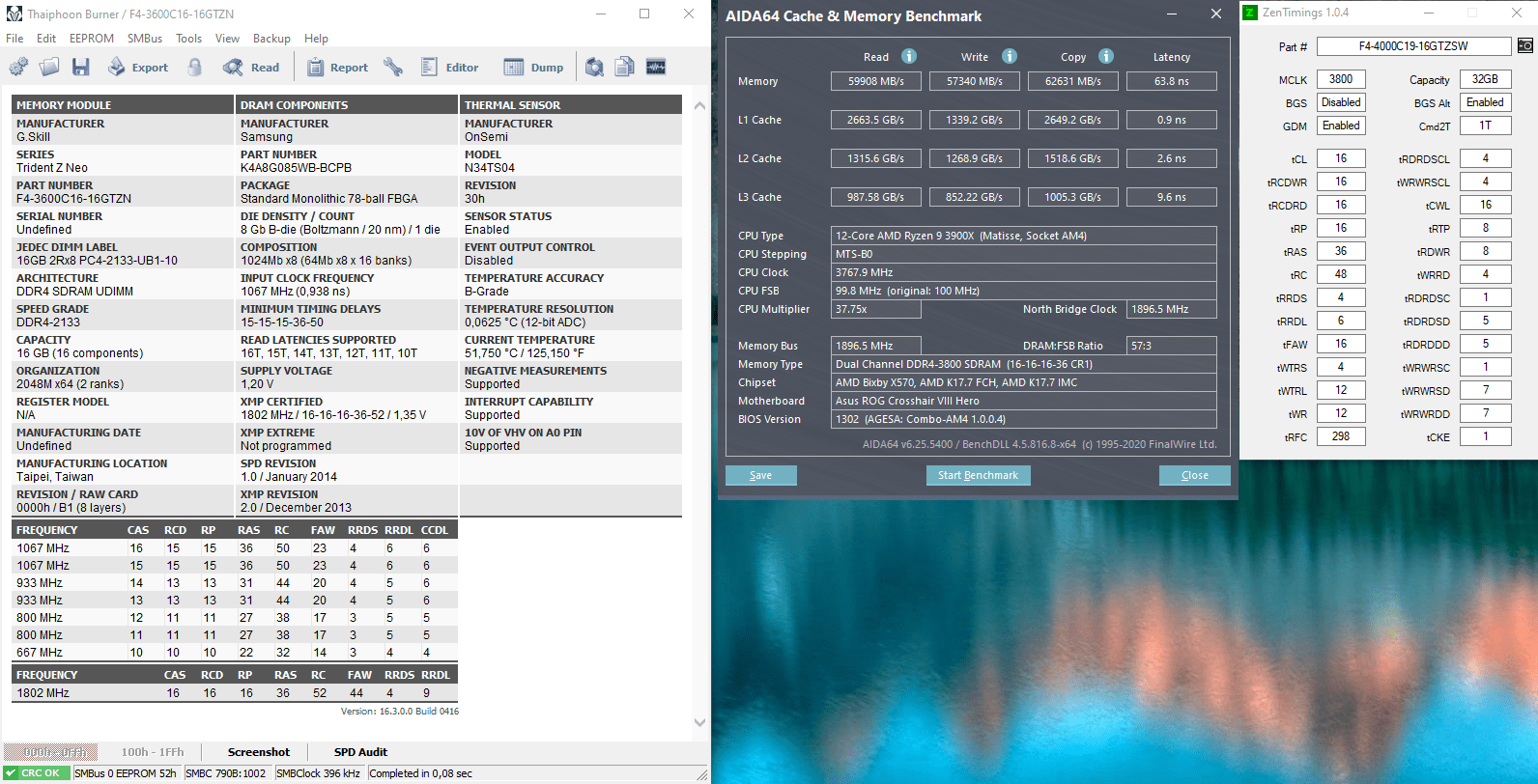Screen dimensions: 1538x784
Task: Click the THERMAL SENSOR column header
Action: [571, 105]
